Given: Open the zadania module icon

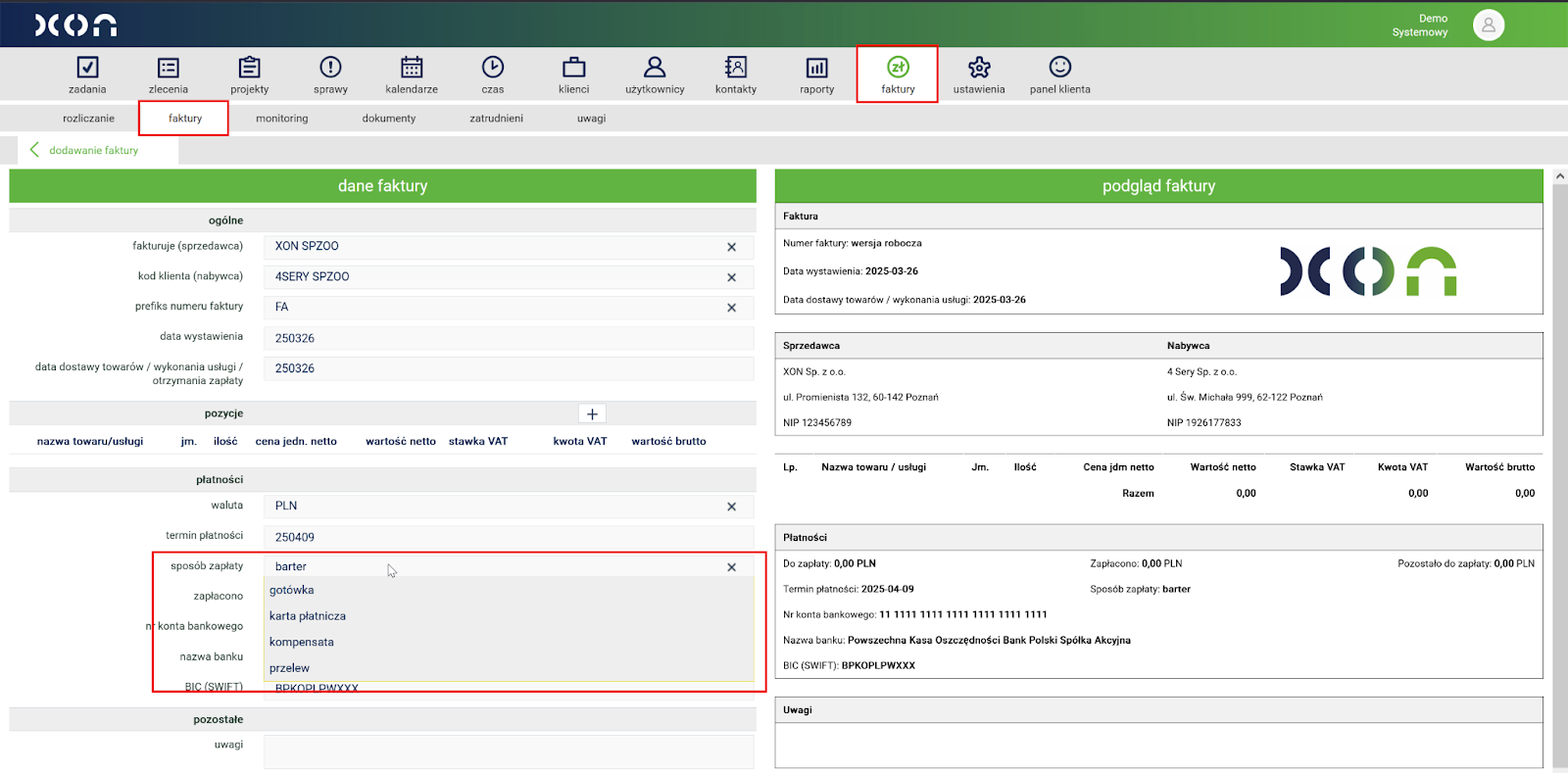Looking at the screenshot, I should pos(87,67).
